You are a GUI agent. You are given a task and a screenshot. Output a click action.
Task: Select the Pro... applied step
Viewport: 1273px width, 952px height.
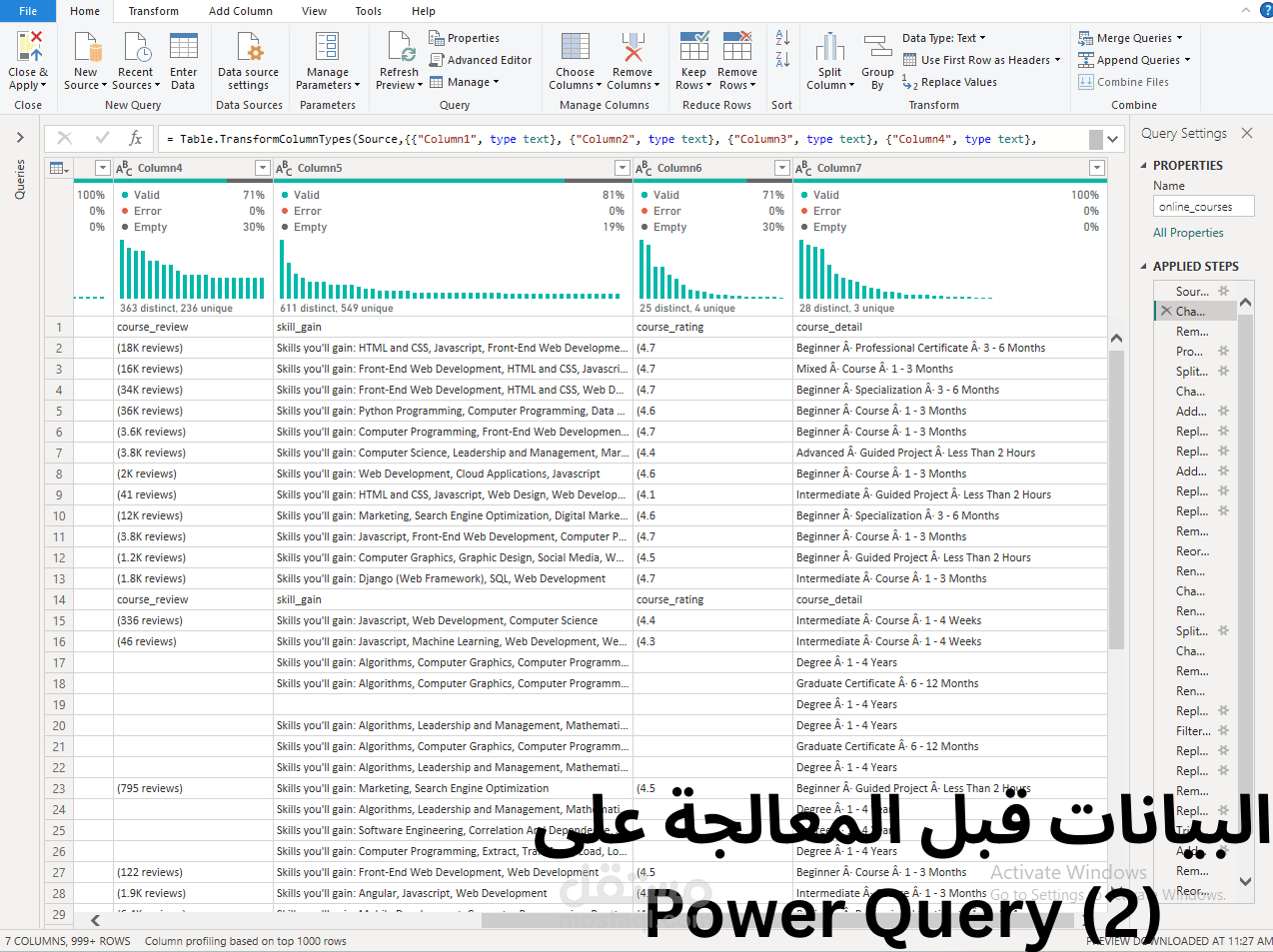tap(1193, 351)
